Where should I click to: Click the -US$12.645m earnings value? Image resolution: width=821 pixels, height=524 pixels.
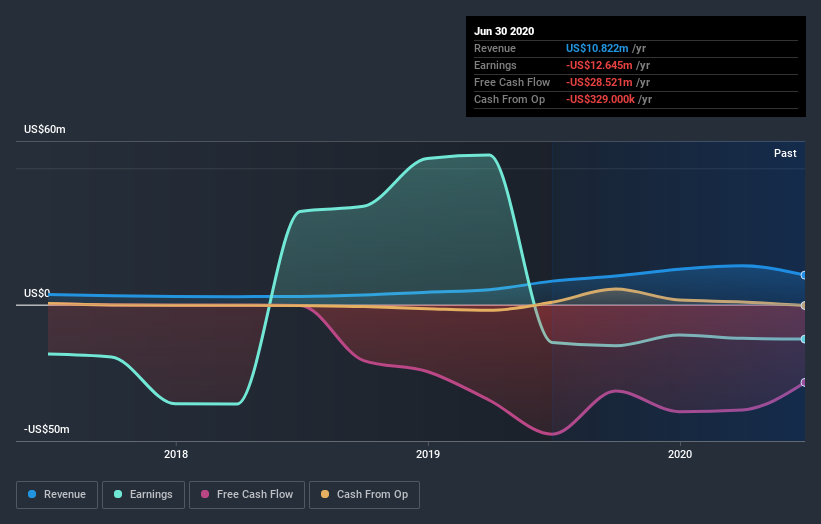click(599, 65)
